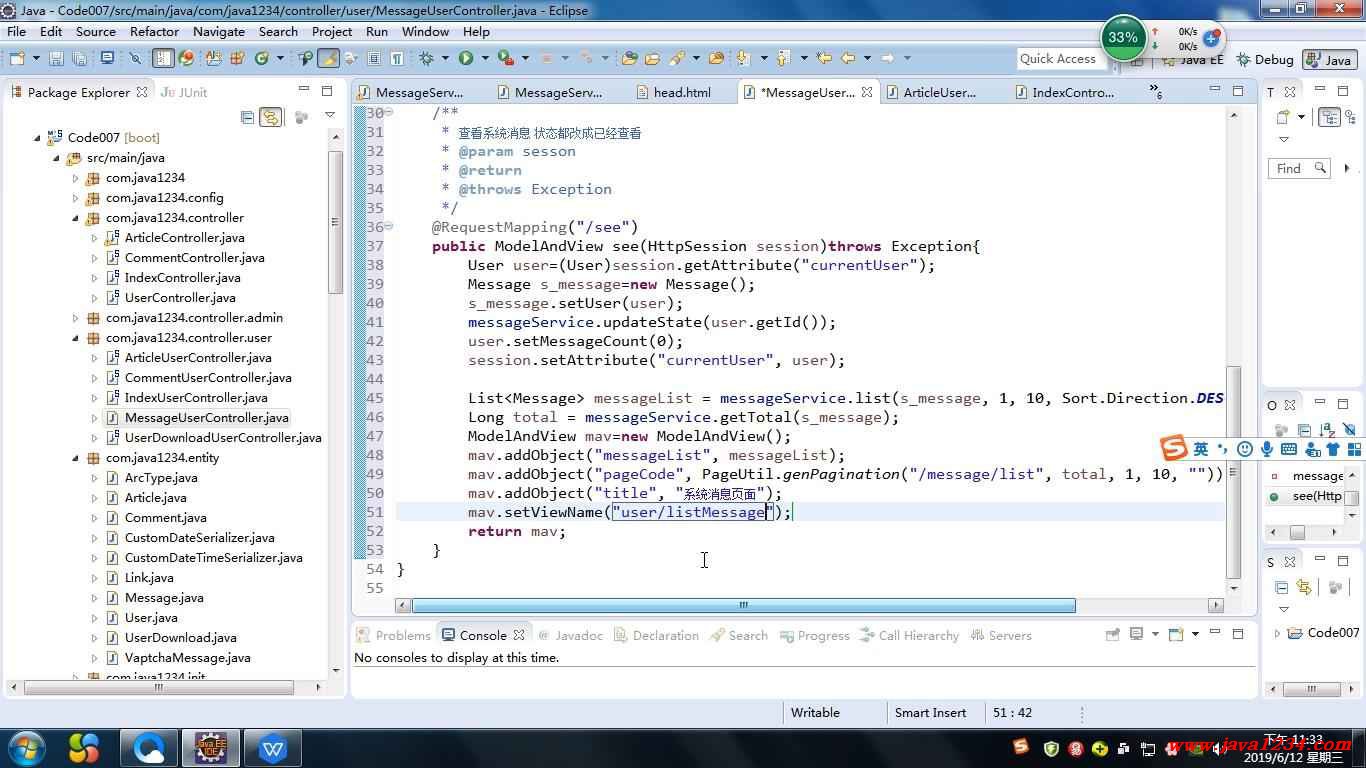Viewport: 1366px width, 768px height.
Task: Open the Problems tab
Action: pos(394,635)
